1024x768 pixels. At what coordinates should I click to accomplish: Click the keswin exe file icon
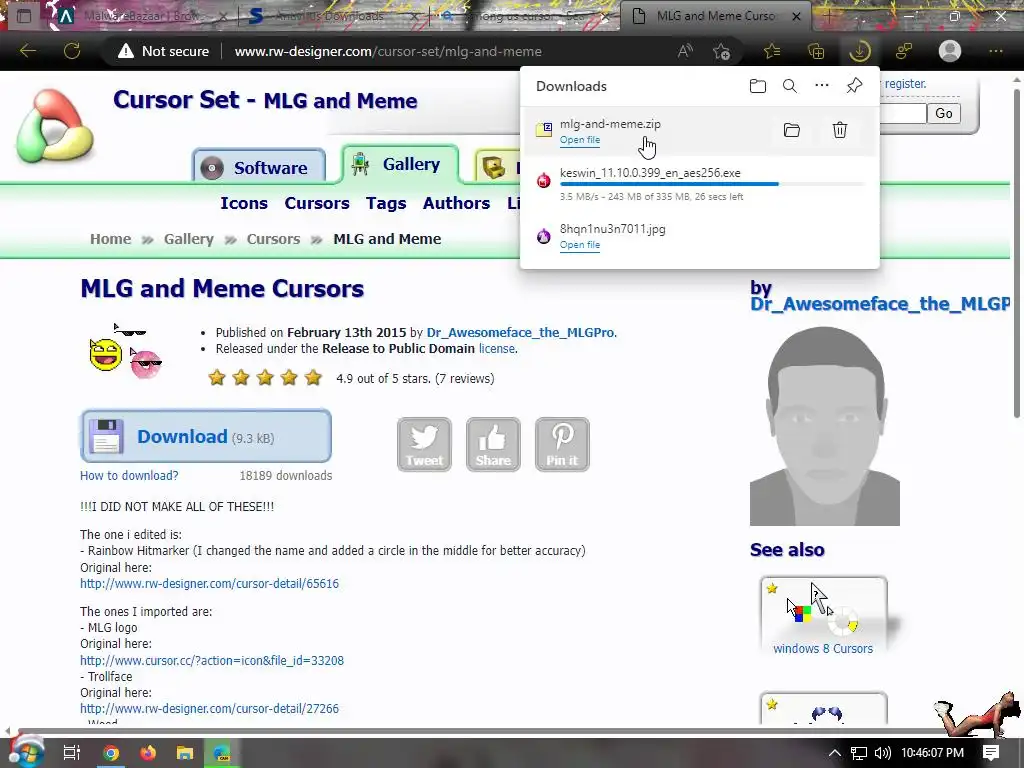point(543,180)
